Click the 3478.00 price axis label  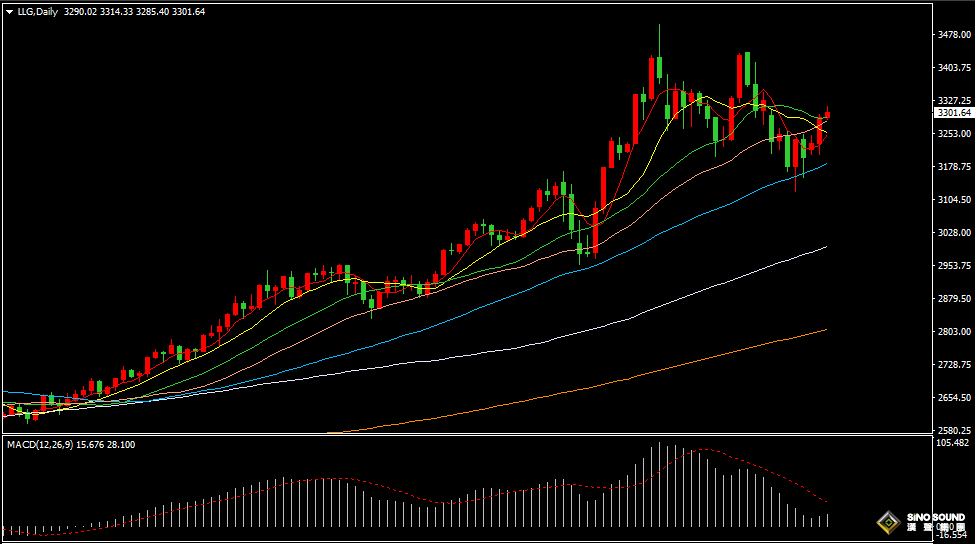(x=955, y=35)
